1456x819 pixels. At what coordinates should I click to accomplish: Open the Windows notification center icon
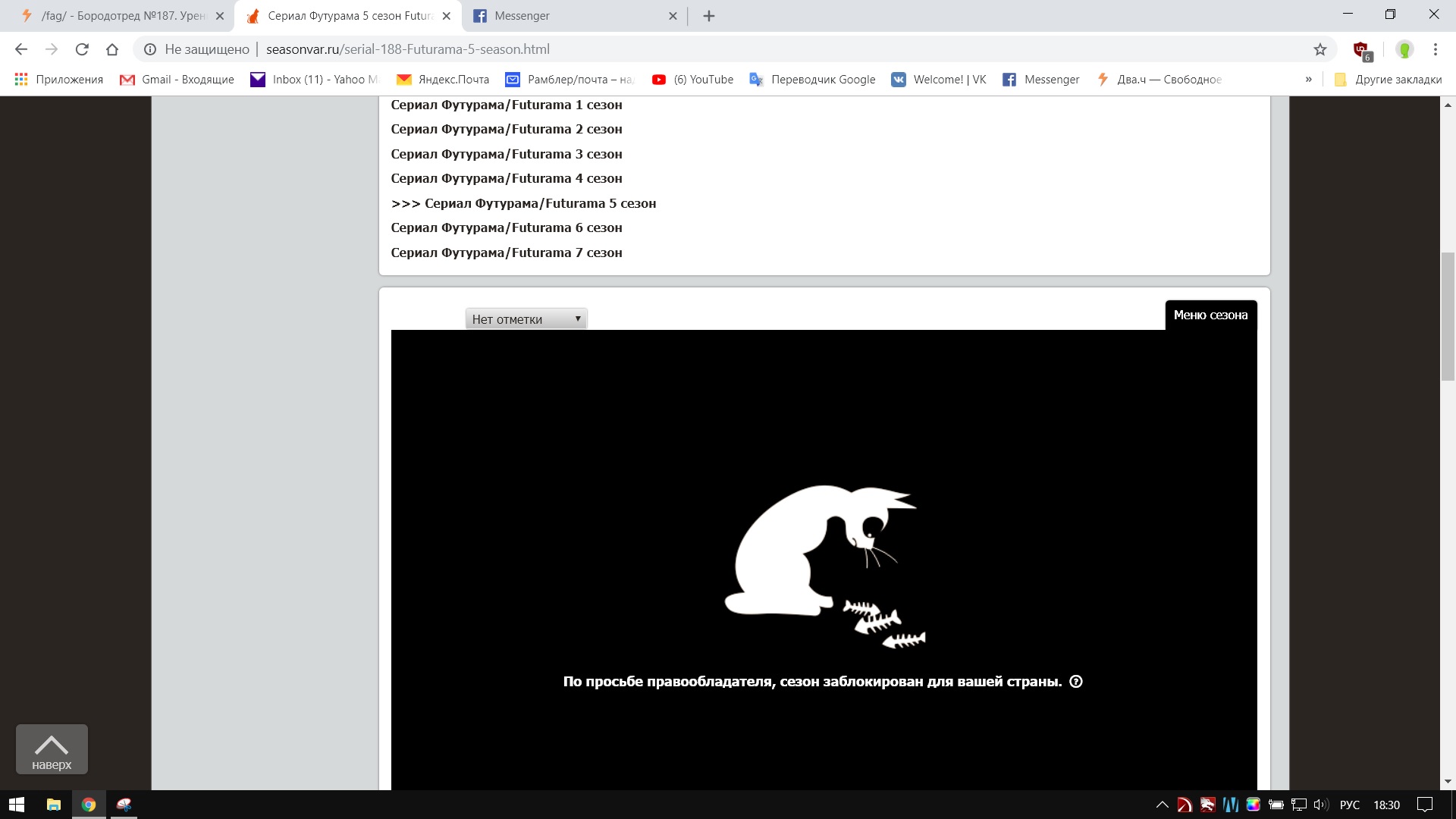[1425, 805]
